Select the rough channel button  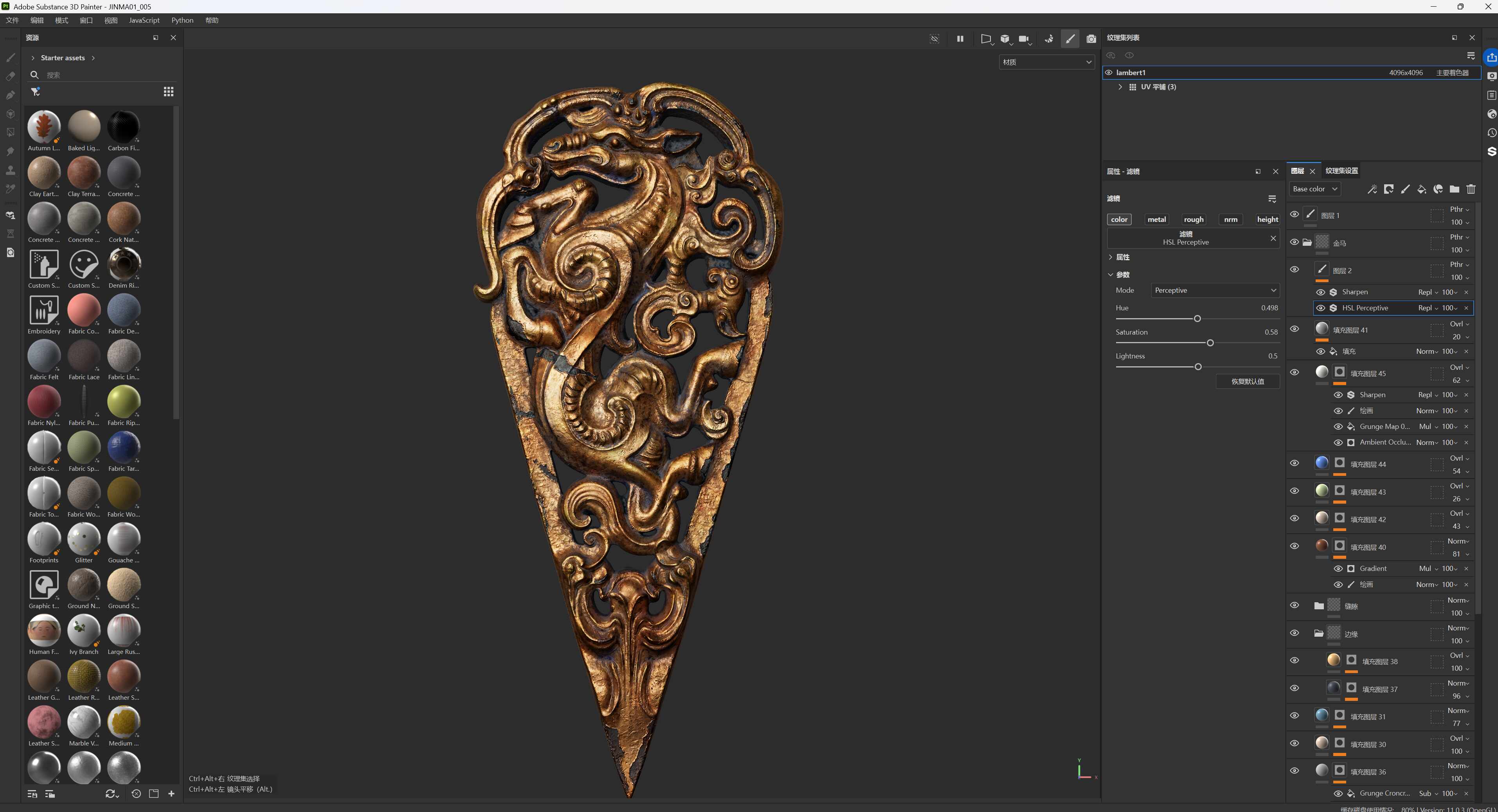[1193, 219]
